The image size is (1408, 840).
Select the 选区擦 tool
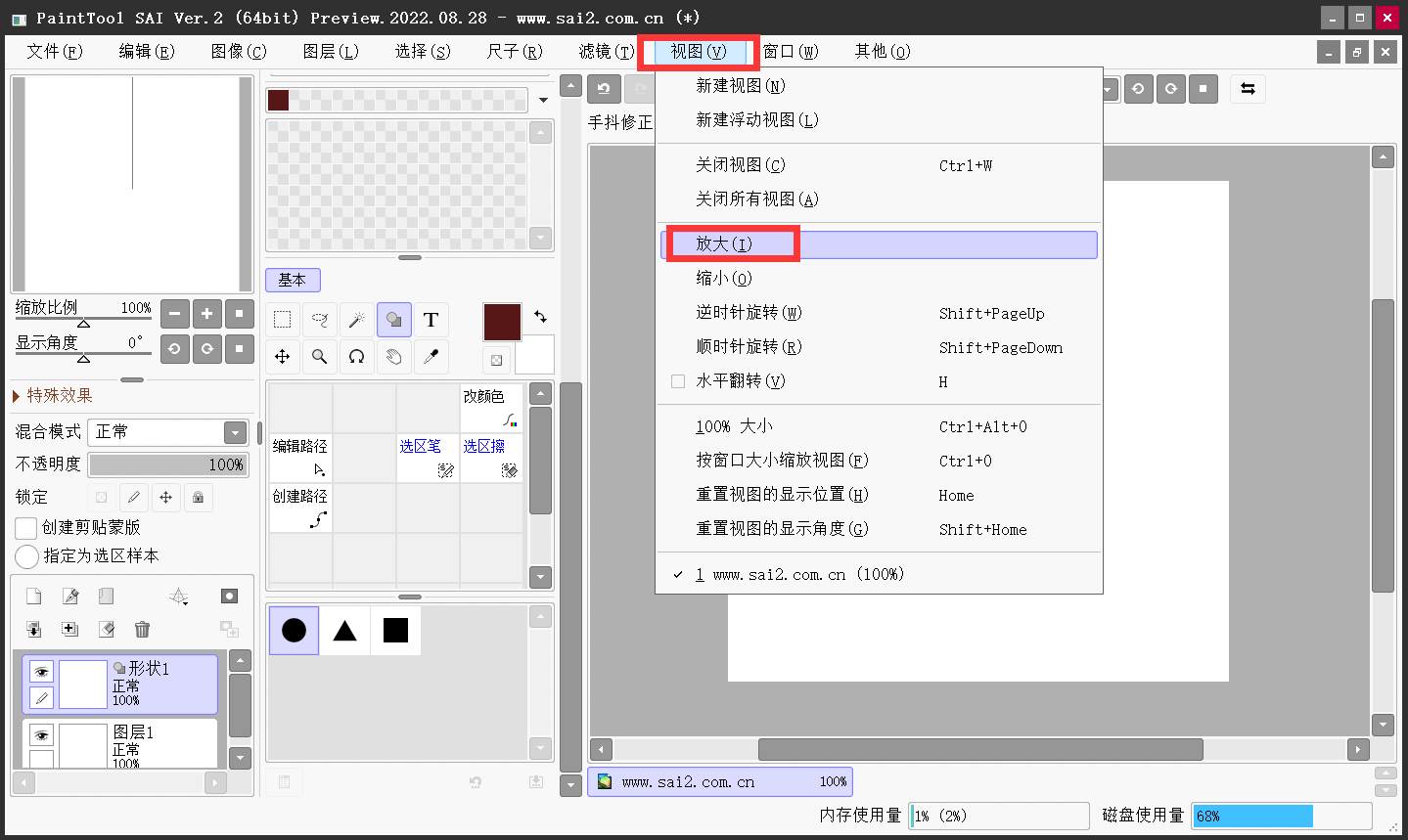pos(491,459)
